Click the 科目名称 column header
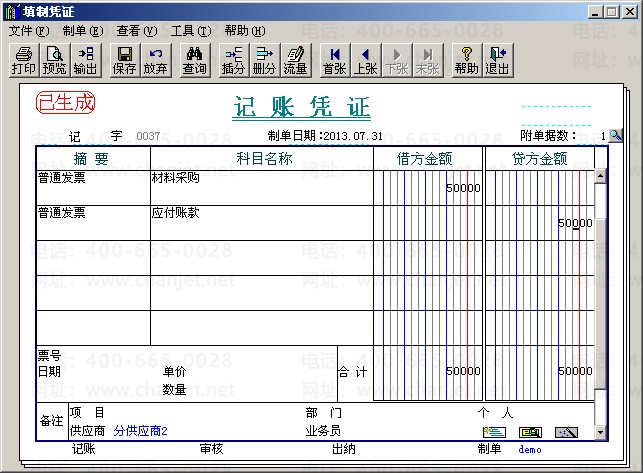The image size is (643, 473). pyautogui.click(x=264, y=159)
